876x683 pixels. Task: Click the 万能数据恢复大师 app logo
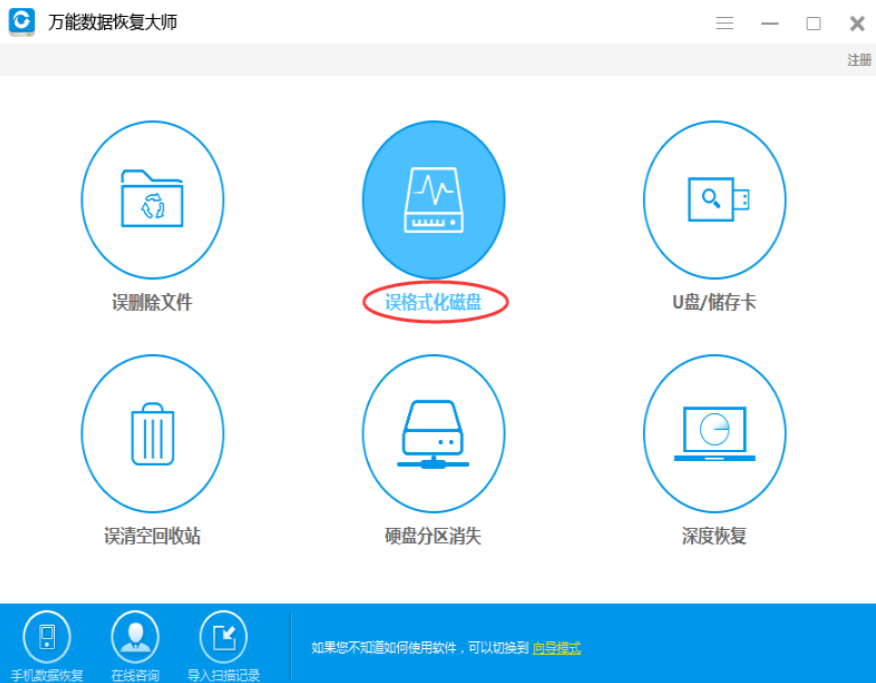point(22,22)
